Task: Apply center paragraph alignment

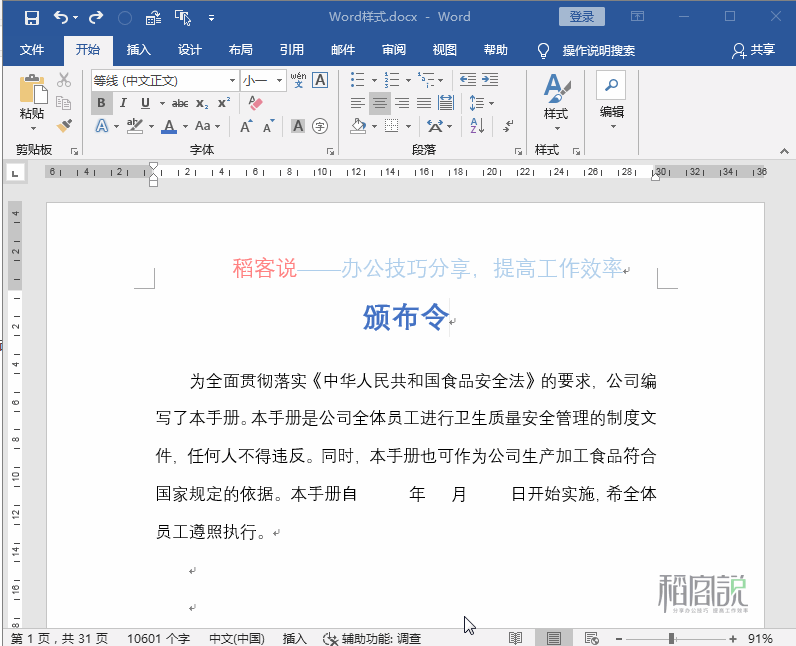Action: coord(380,103)
